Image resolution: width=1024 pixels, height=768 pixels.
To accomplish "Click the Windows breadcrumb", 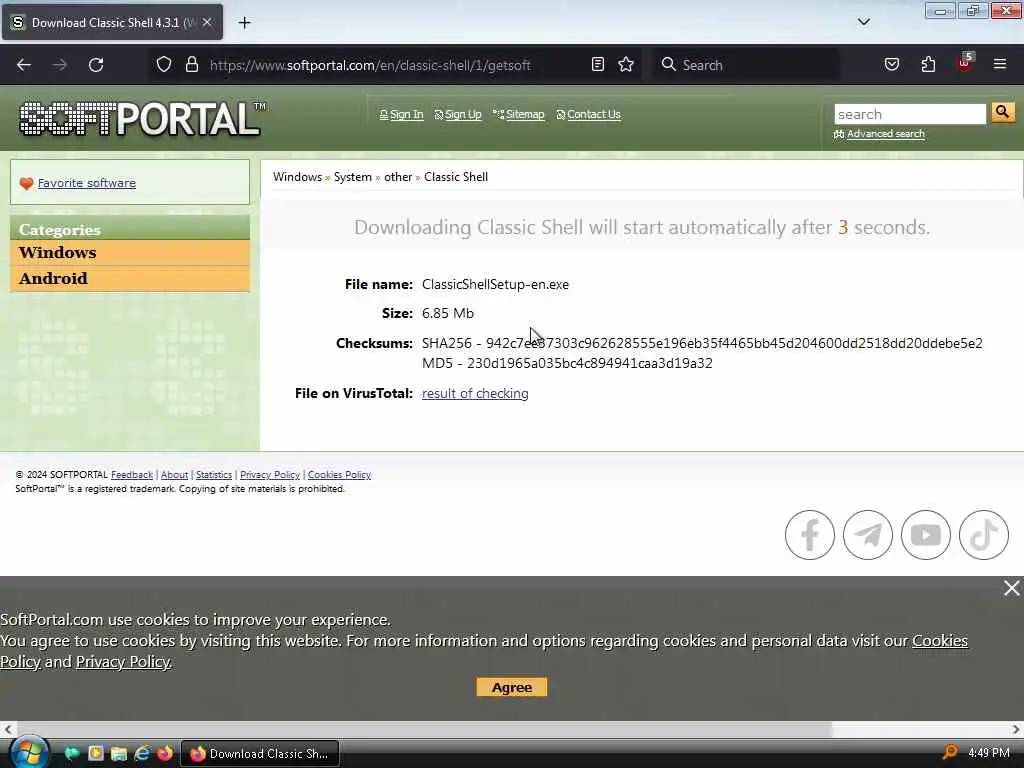I will pyautogui.click(x=297, y=177).
